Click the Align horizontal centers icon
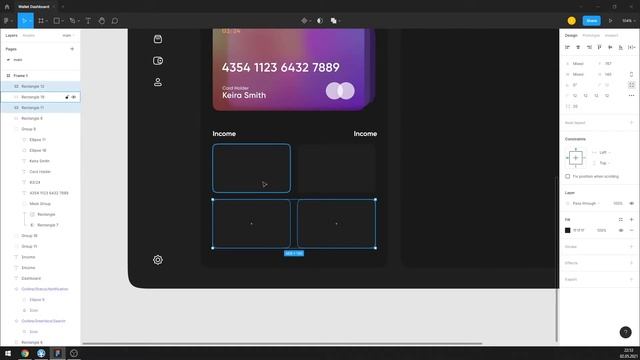 click(578, 47)
